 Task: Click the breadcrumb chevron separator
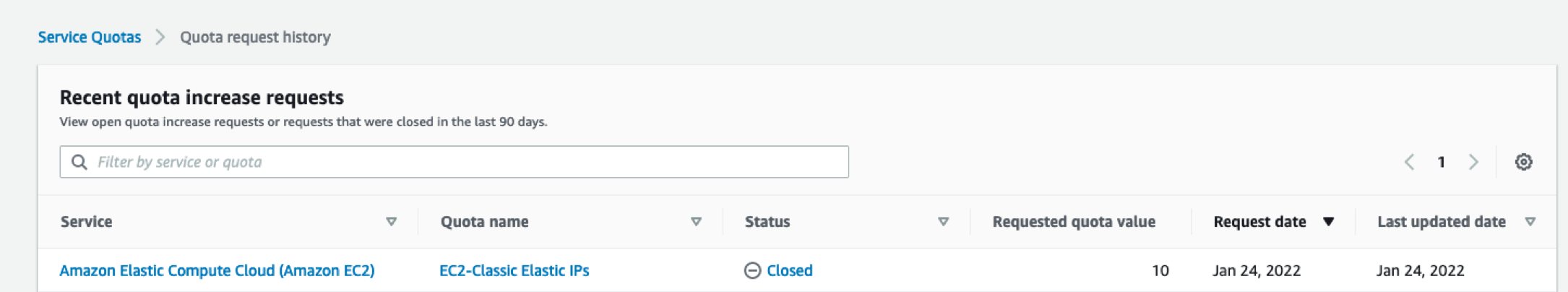coord(160,37)
